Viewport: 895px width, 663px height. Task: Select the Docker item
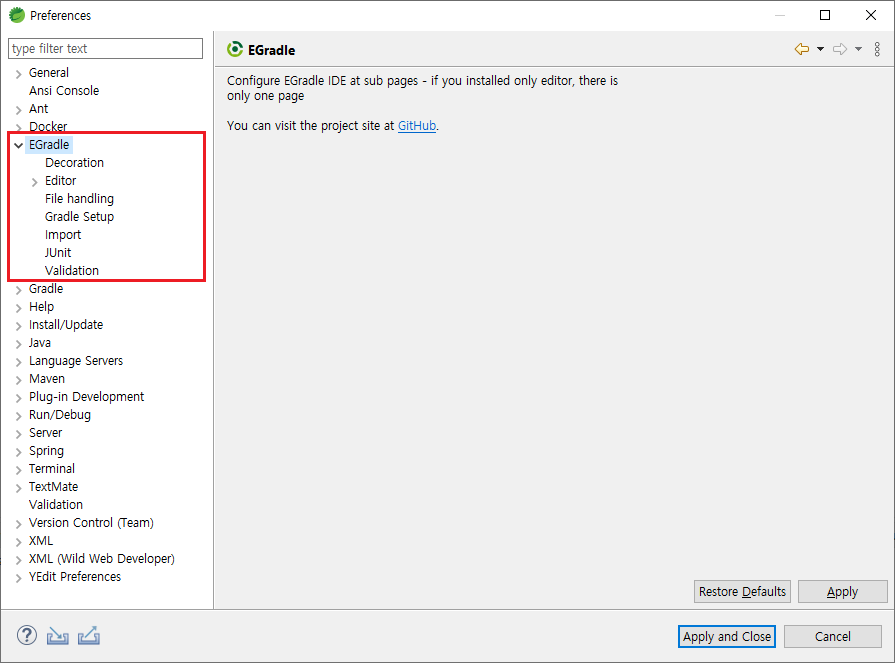click(48, 127)
